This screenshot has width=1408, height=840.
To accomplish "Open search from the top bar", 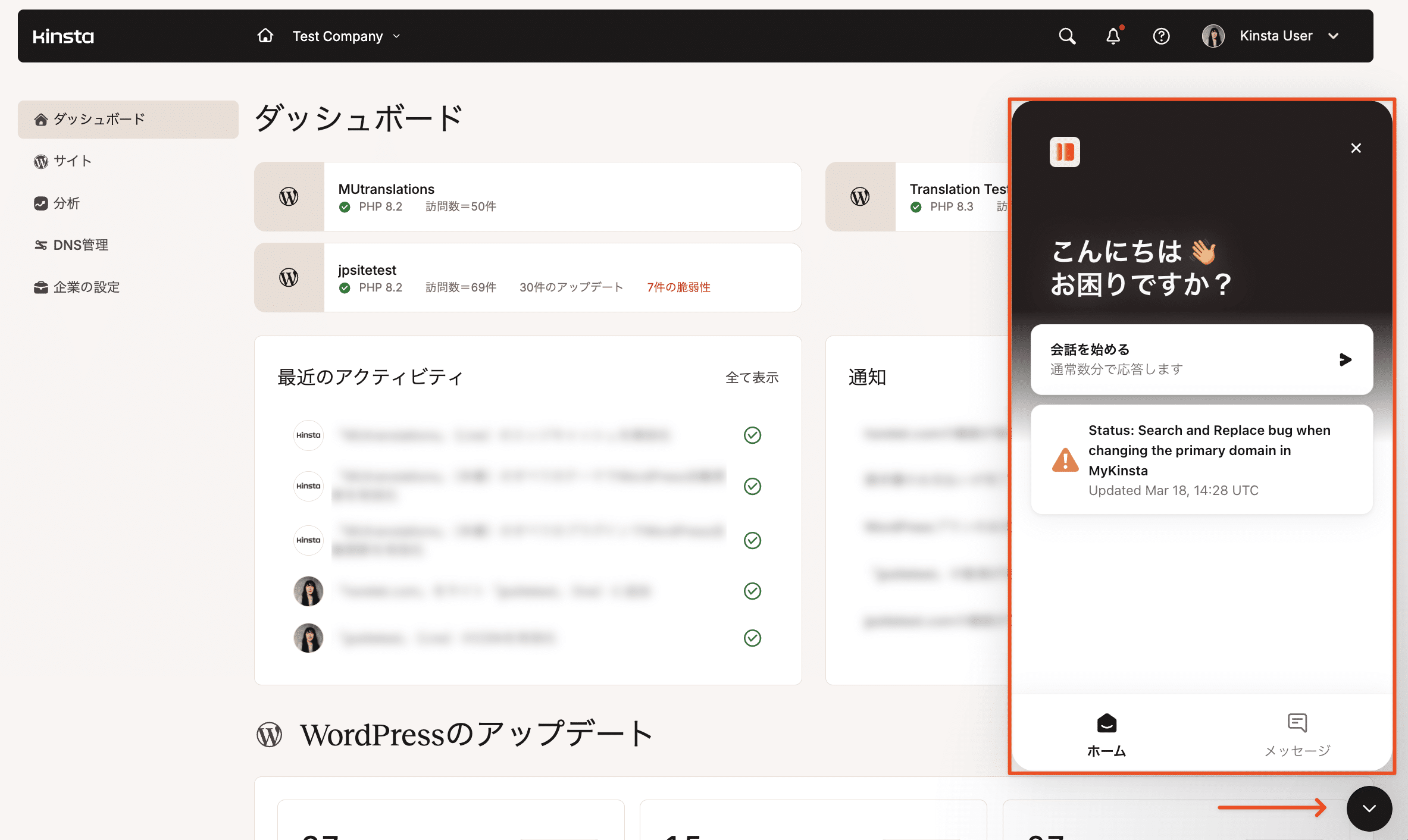I will click(1067, 36).
